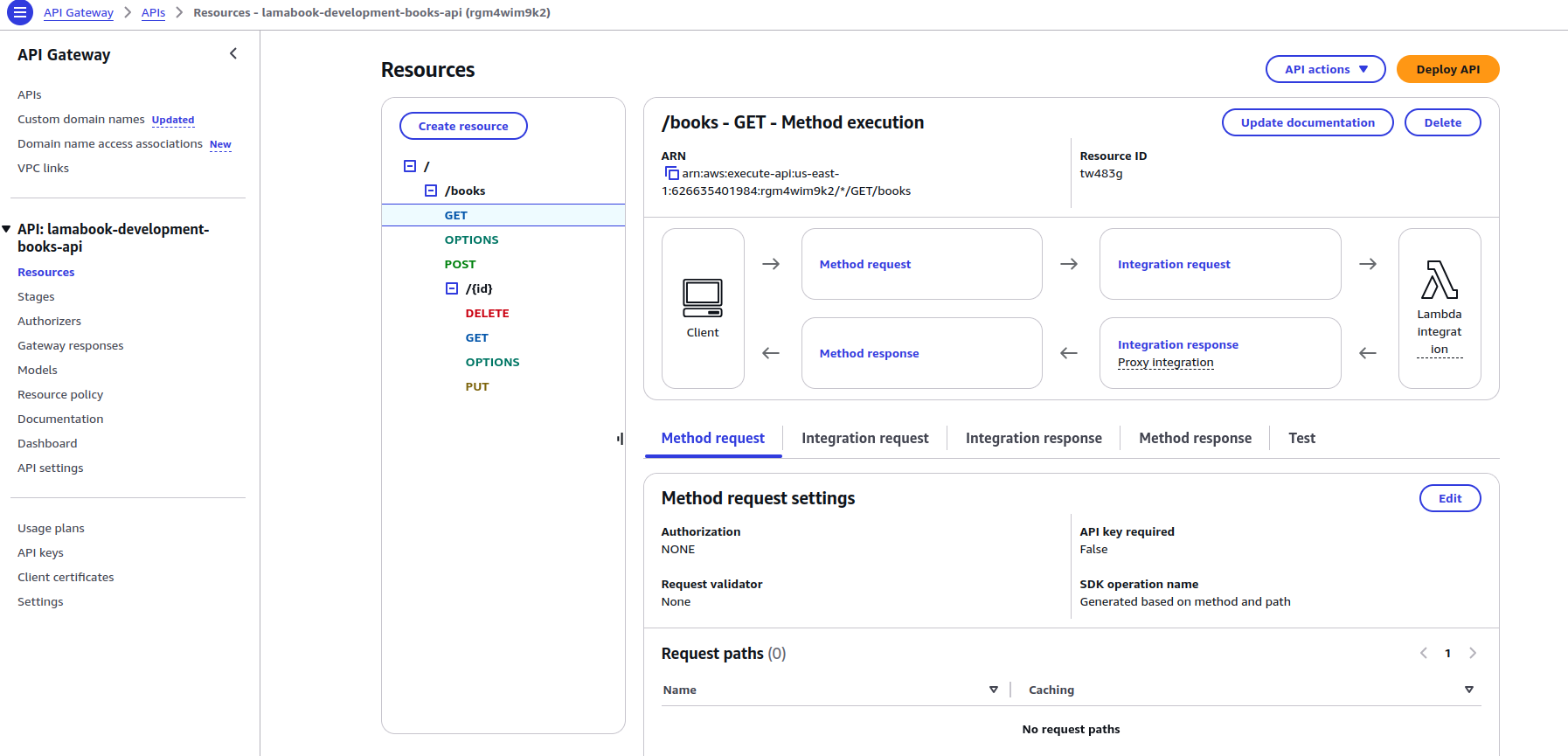Click the resource panel resize handle

click(x=620, y=438)
